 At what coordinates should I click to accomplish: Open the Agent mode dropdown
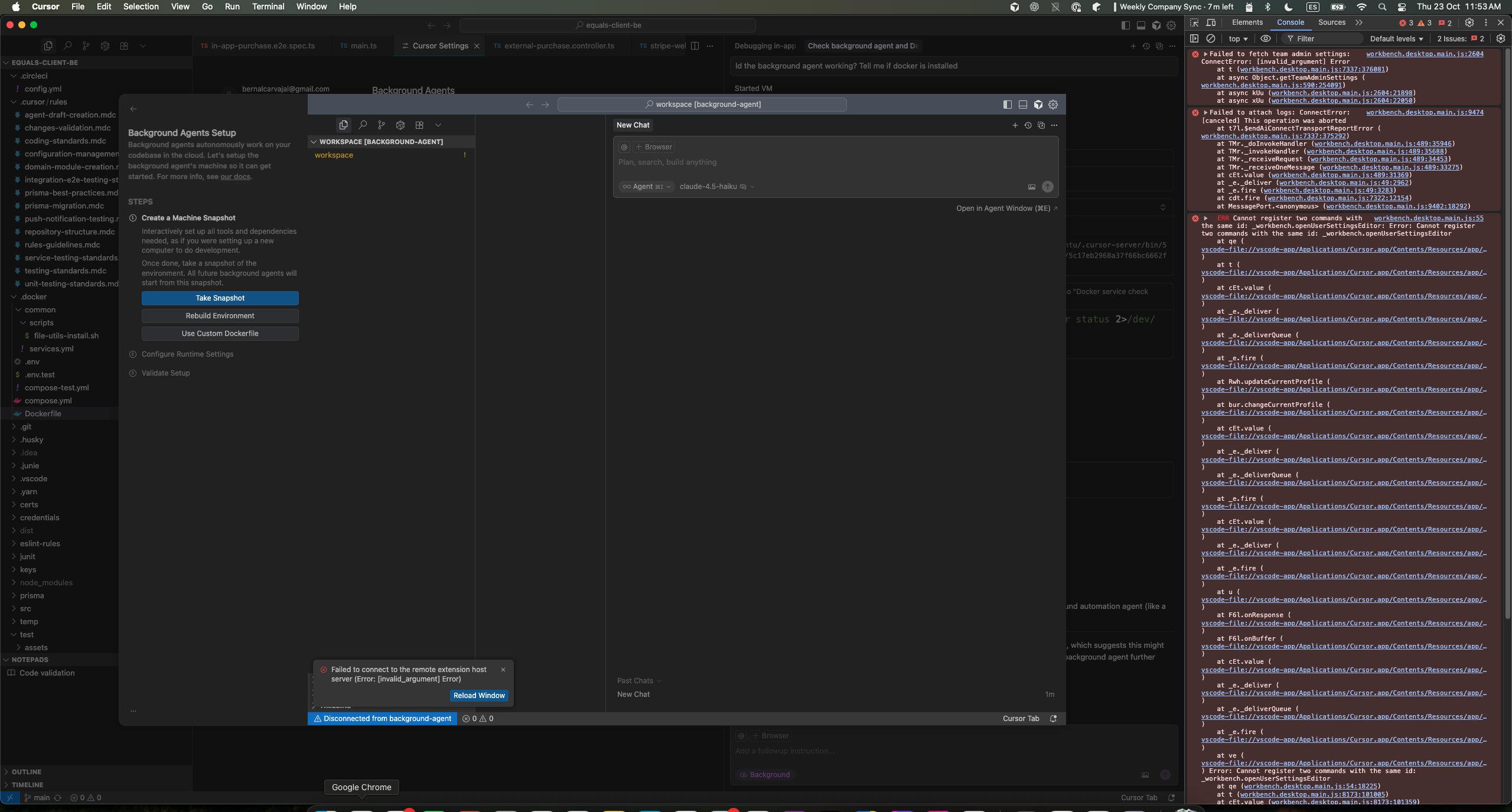click(646, 187)
